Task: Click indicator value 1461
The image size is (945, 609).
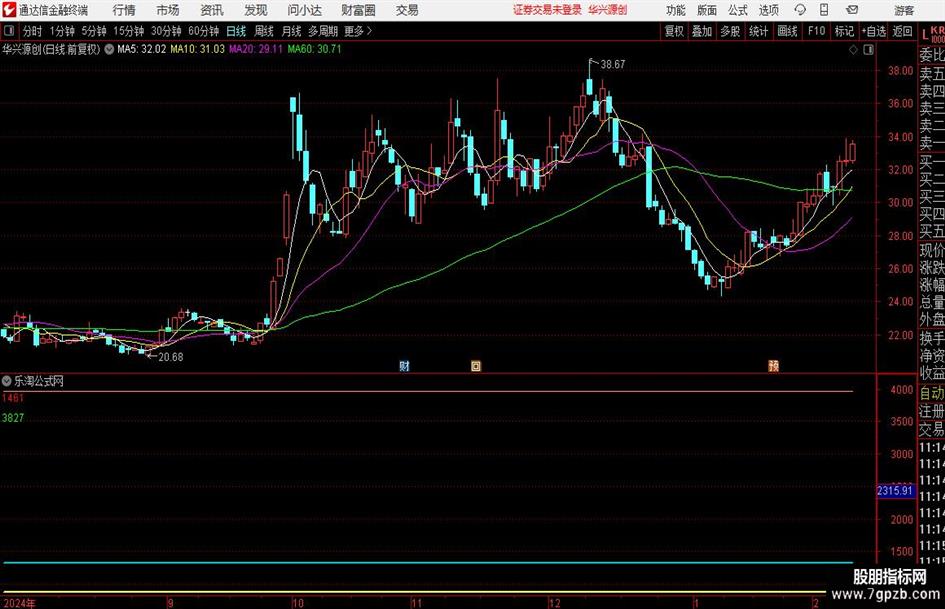Action: click(x=13, y=398)
